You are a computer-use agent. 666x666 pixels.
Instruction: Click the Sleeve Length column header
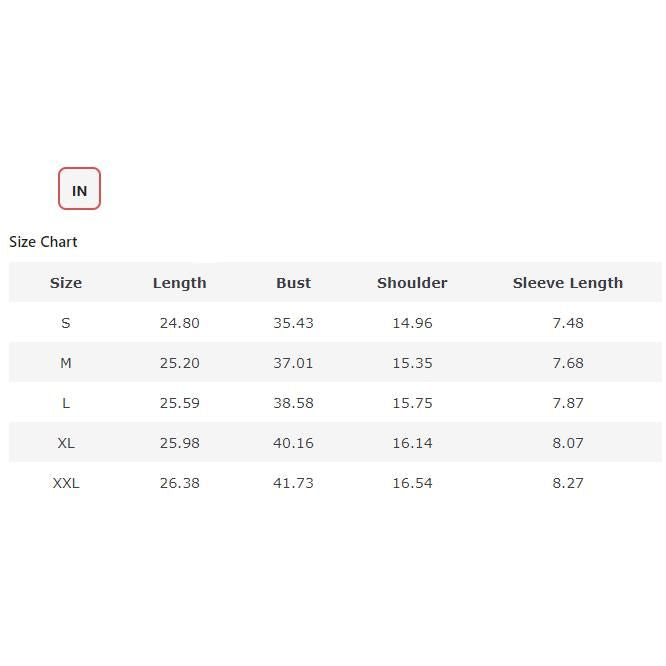[567, 283]
